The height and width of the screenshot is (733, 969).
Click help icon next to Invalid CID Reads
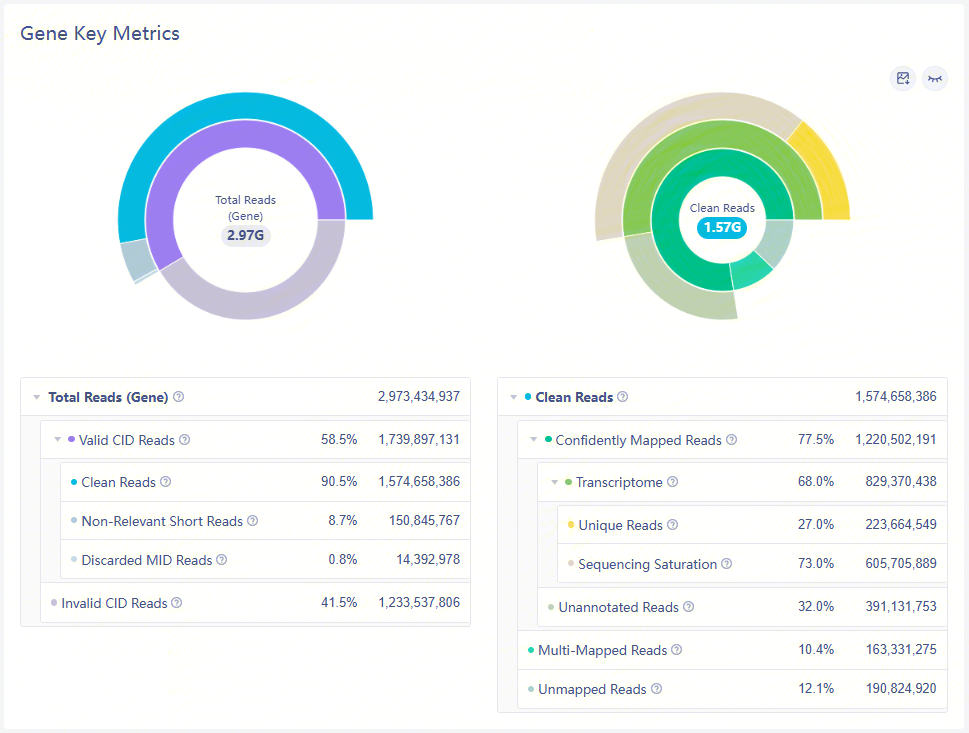(x=177, y=603)
